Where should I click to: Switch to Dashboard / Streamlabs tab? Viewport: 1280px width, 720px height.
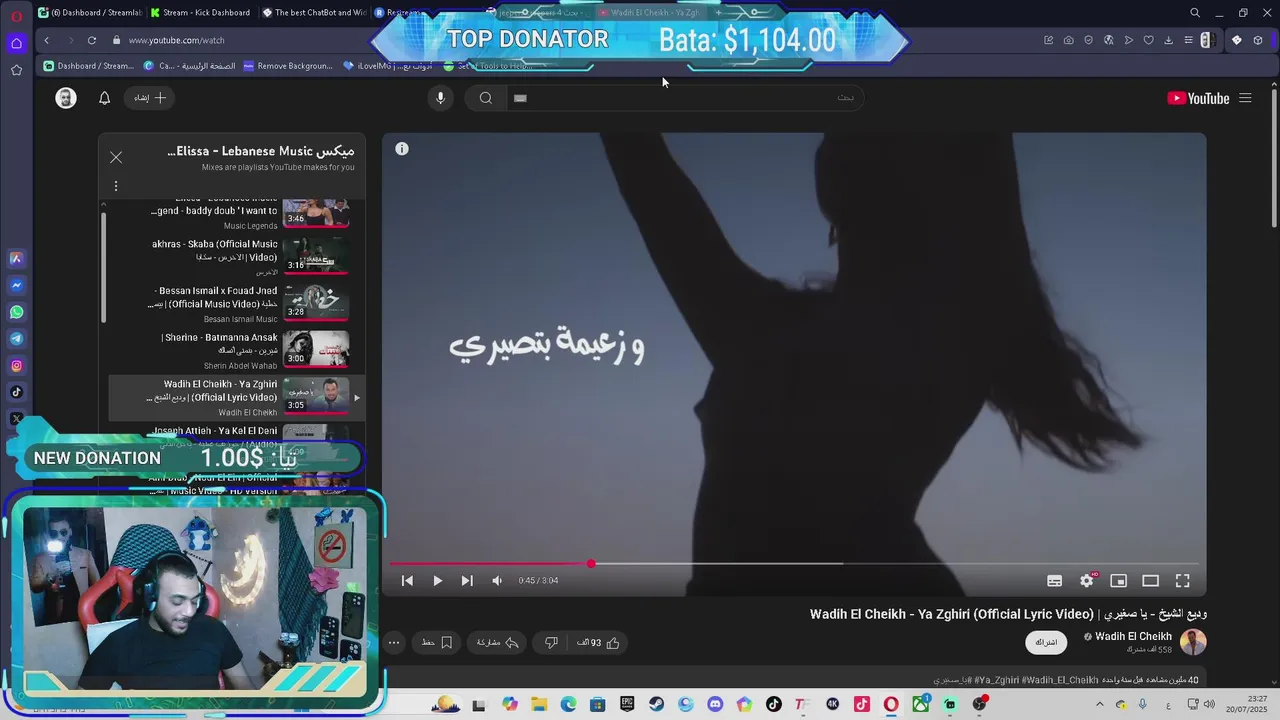click(89, 13)
